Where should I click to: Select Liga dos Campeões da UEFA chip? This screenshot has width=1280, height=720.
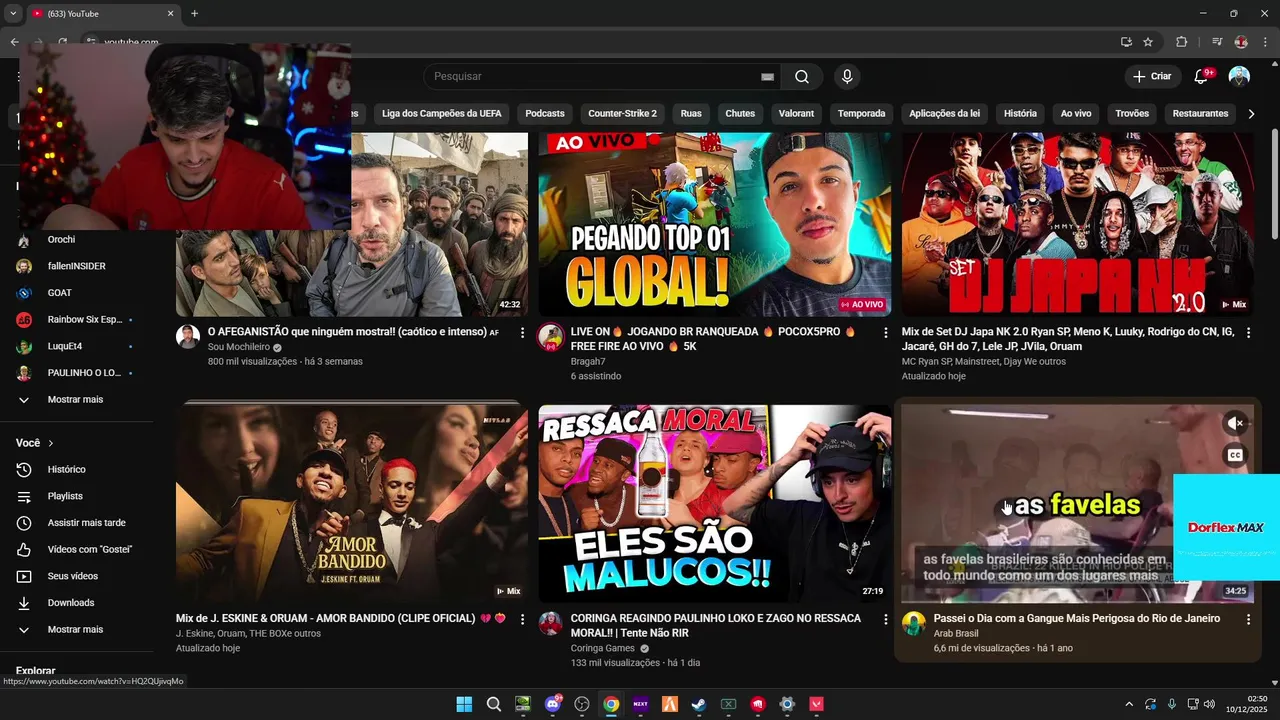[441, 114]
